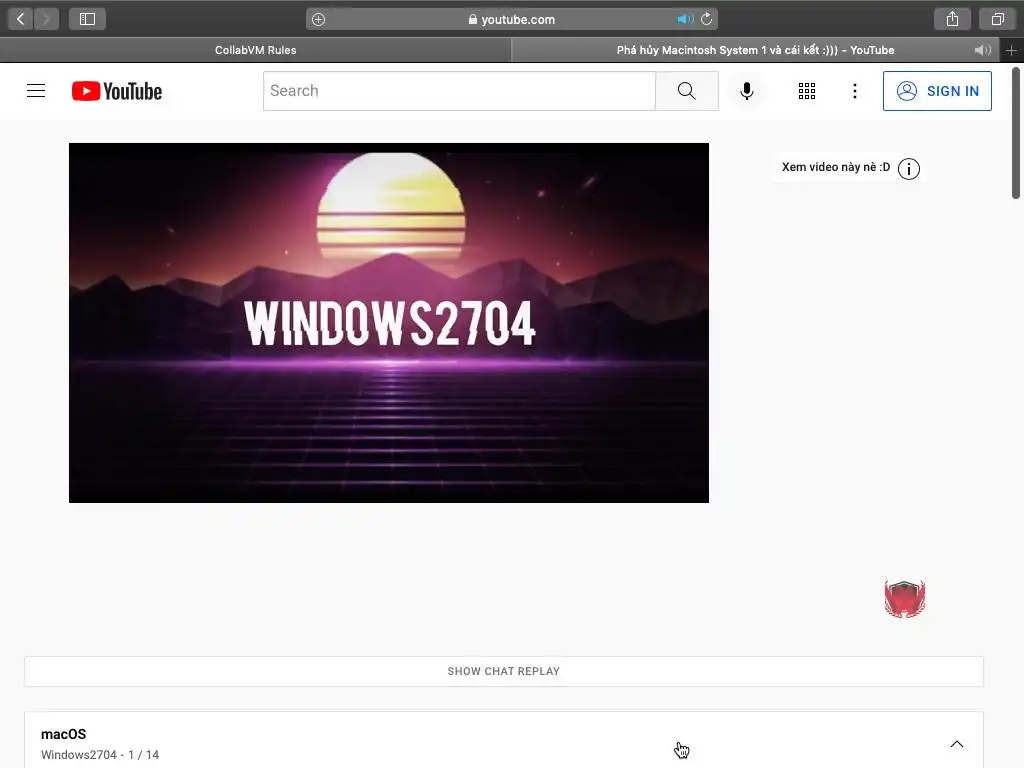The height and width of the screenshot is (768, 1024).
Task: Go to YouTube home via logo
Action: 117,91
